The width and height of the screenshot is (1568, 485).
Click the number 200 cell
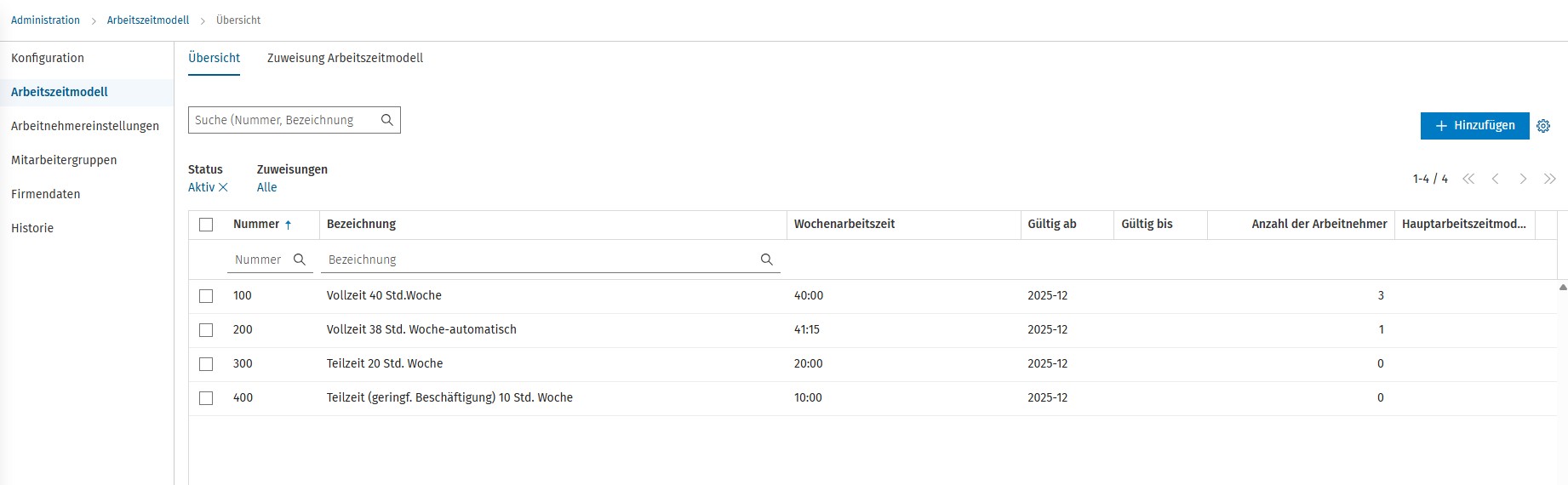coord(243,330)
